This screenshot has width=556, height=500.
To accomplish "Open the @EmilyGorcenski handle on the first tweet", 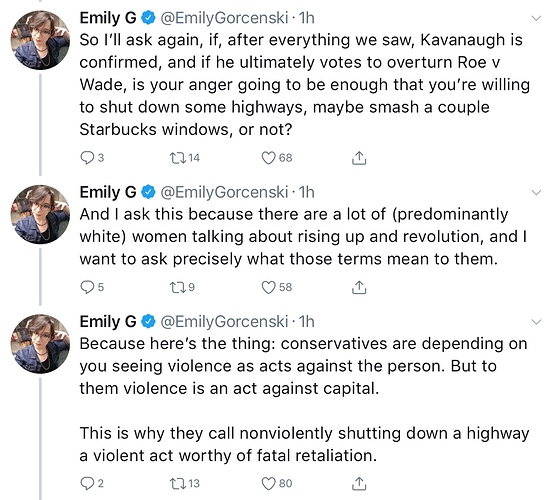I will click(224, 18).
